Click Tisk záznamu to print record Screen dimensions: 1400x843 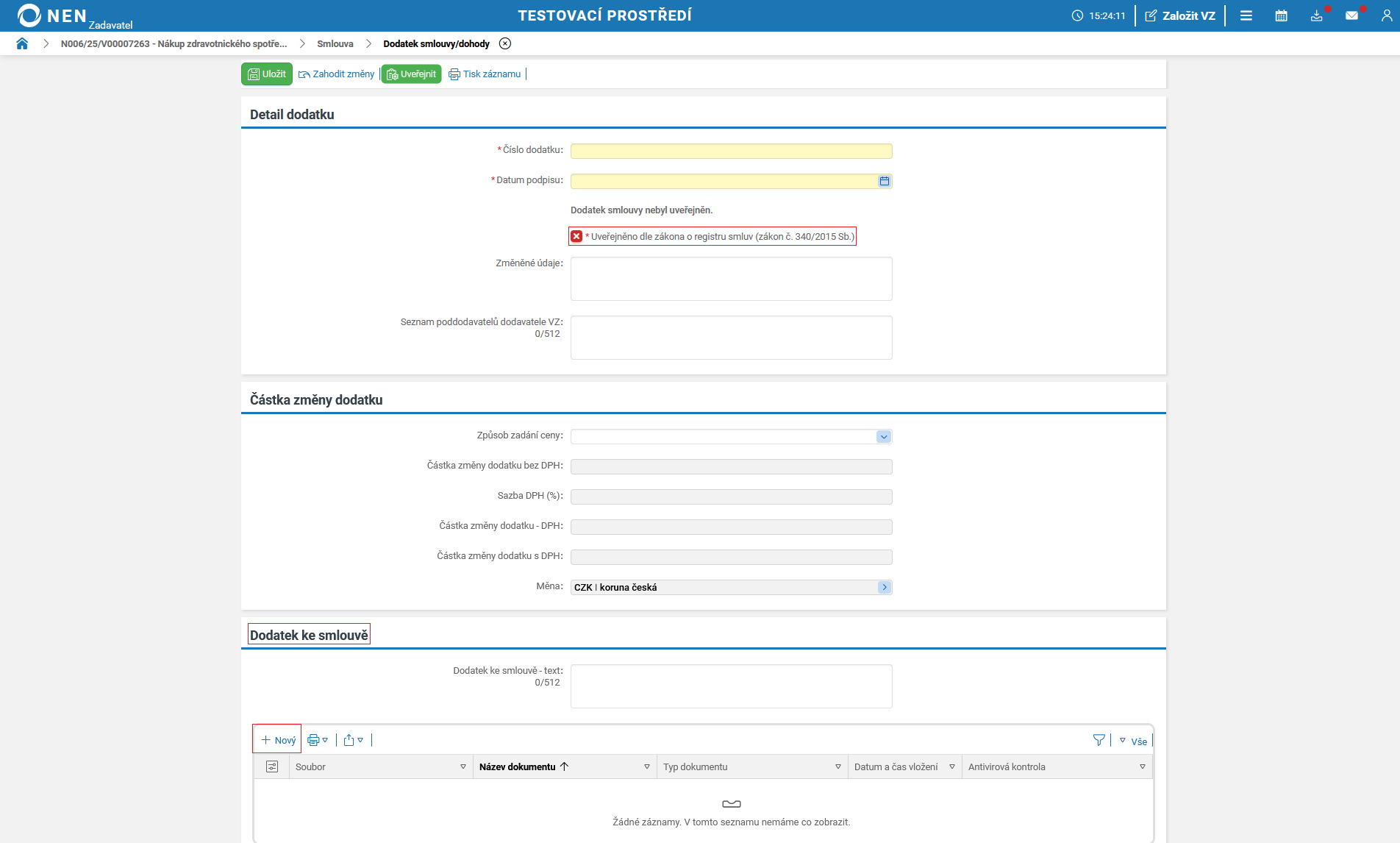coord(485,74)
